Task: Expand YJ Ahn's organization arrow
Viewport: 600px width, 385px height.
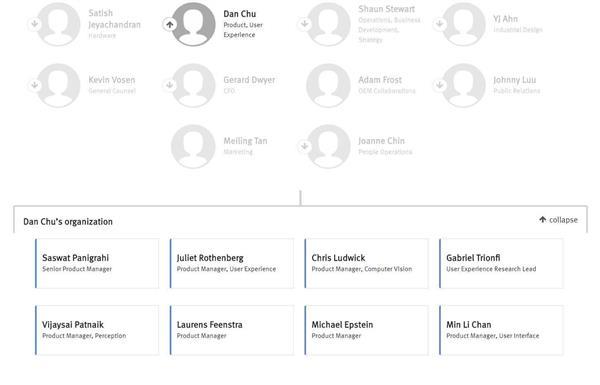Action: click(440, 24)
